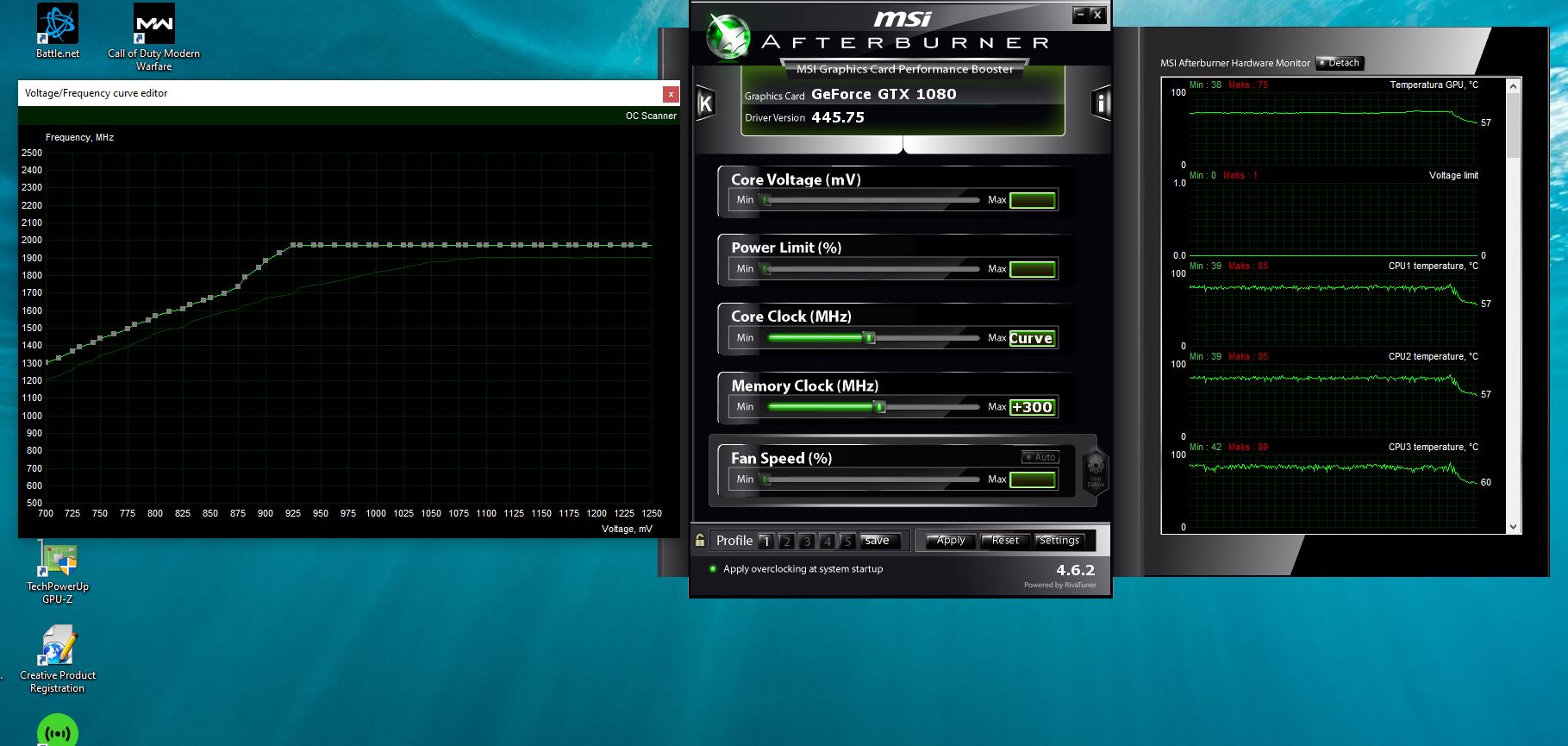
Task: Click the Core Voltage slider track
Action: click(871, 200)
